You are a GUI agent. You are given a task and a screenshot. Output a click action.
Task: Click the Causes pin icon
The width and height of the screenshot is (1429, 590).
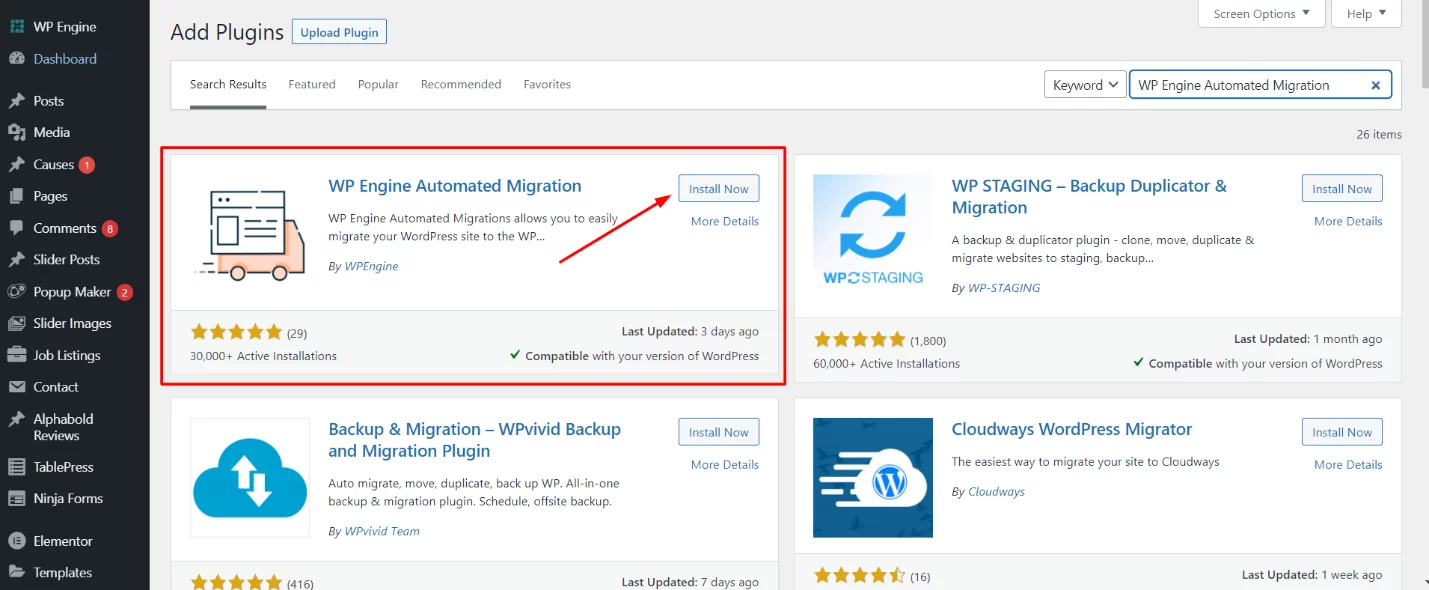17,164
